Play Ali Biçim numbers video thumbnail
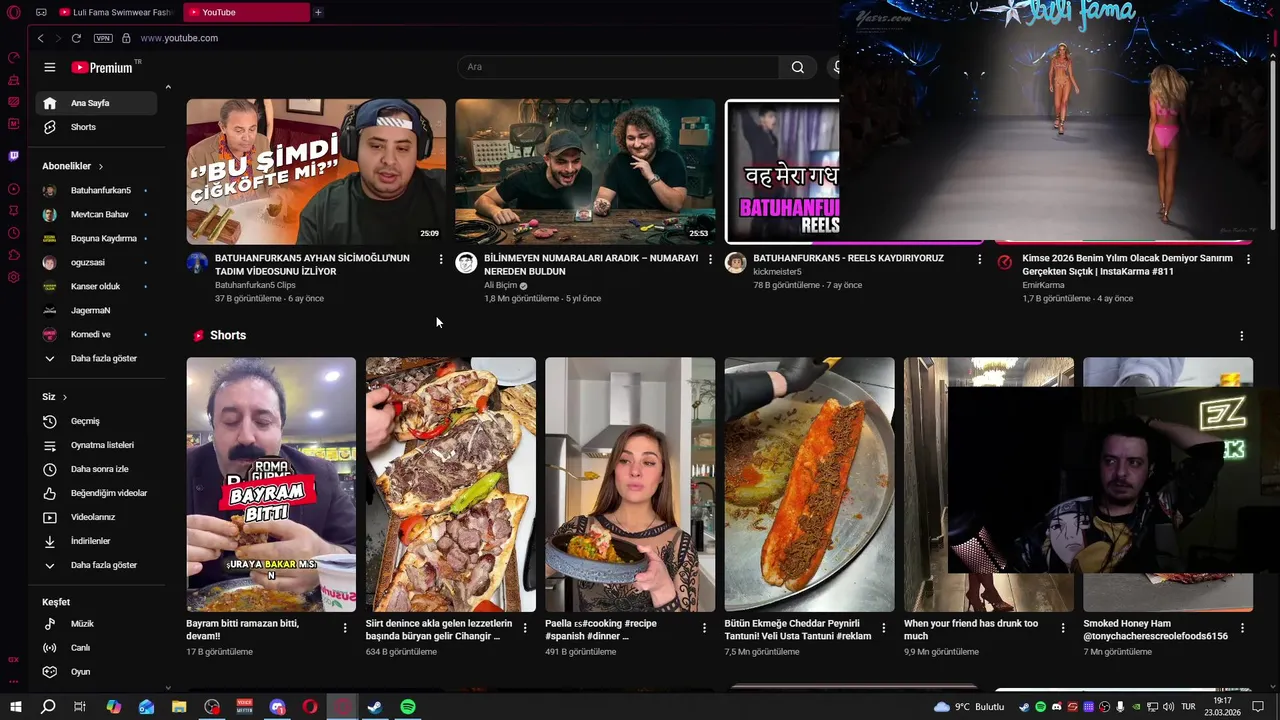The height and width of the screenshot is (720, 1280). point(585,171)
